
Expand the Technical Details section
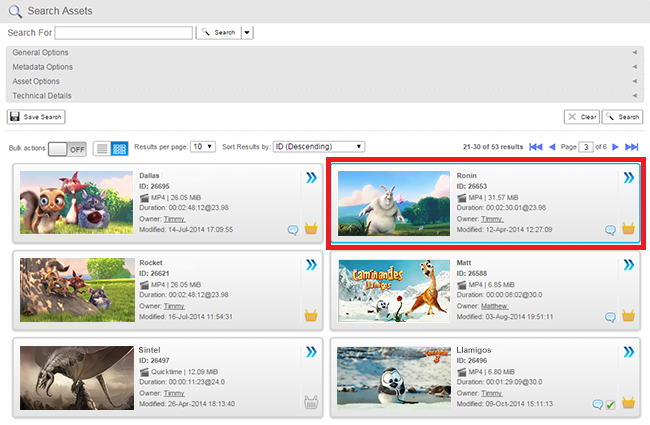coord(324,95)
